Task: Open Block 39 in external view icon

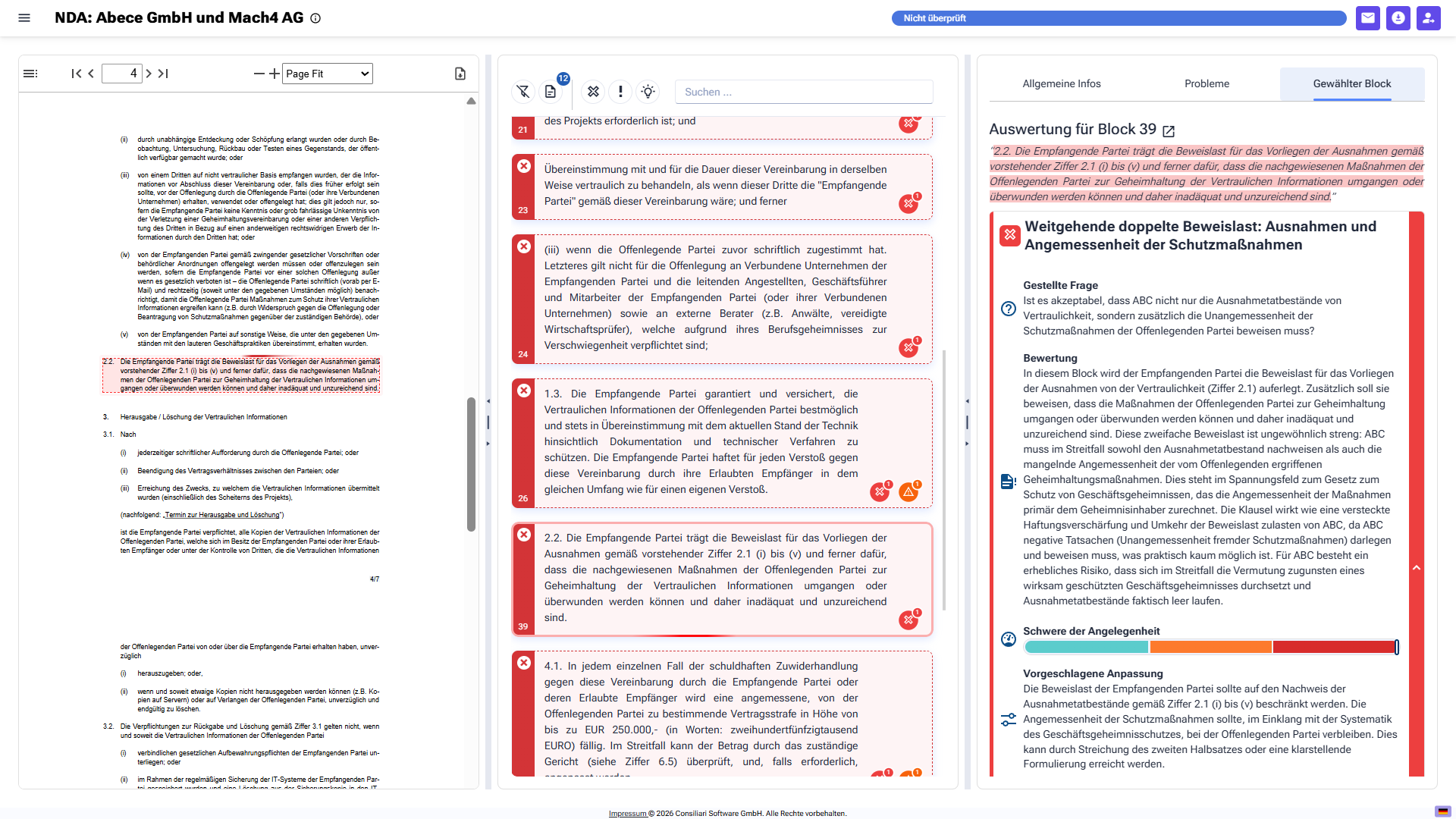Action: click(x=1169, y=130)
